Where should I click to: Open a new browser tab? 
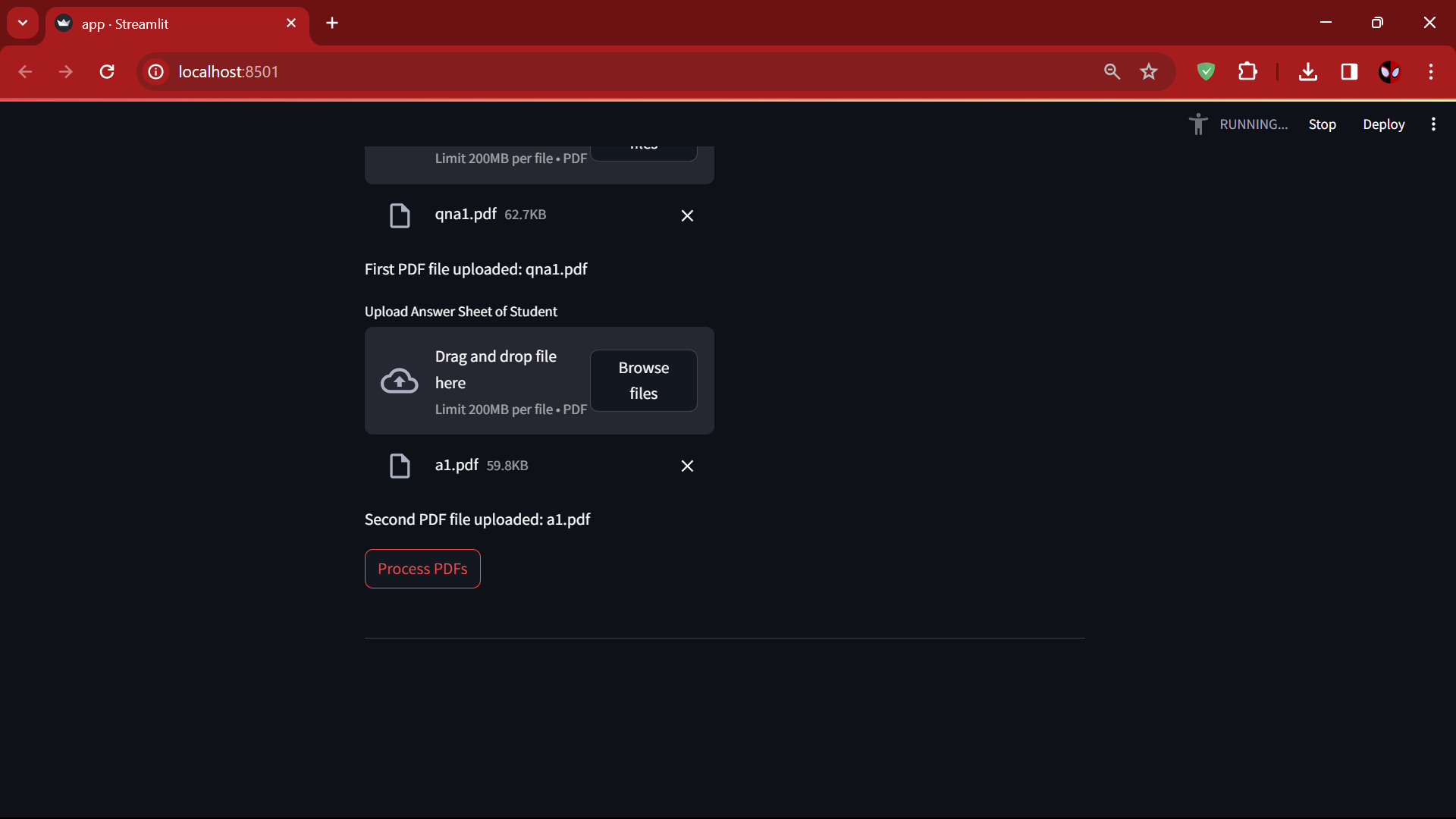(x=332, y=23)
